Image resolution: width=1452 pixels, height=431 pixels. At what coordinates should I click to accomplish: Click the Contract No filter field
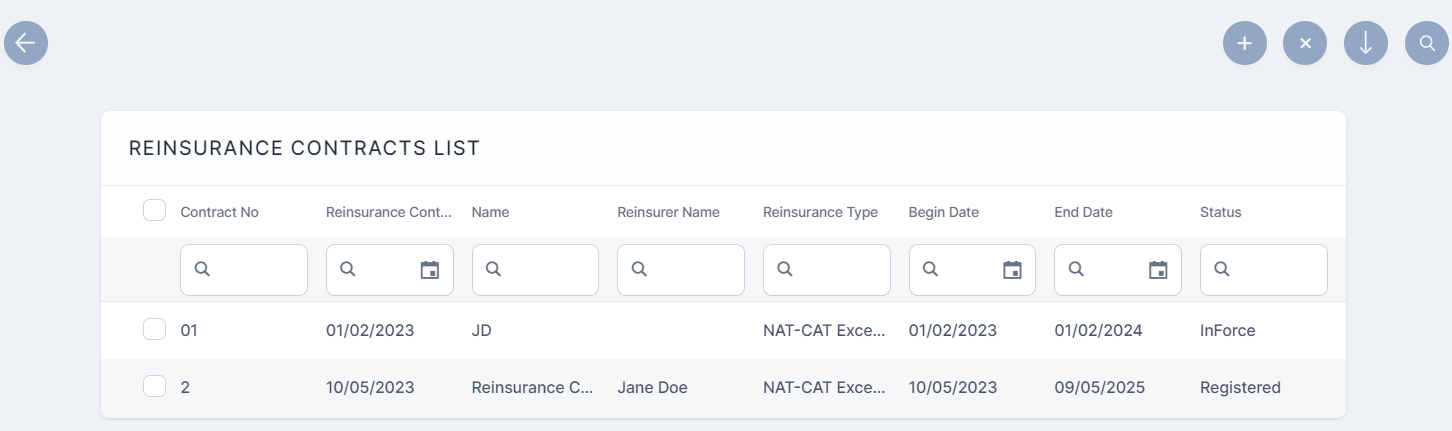tap(255, 270)
